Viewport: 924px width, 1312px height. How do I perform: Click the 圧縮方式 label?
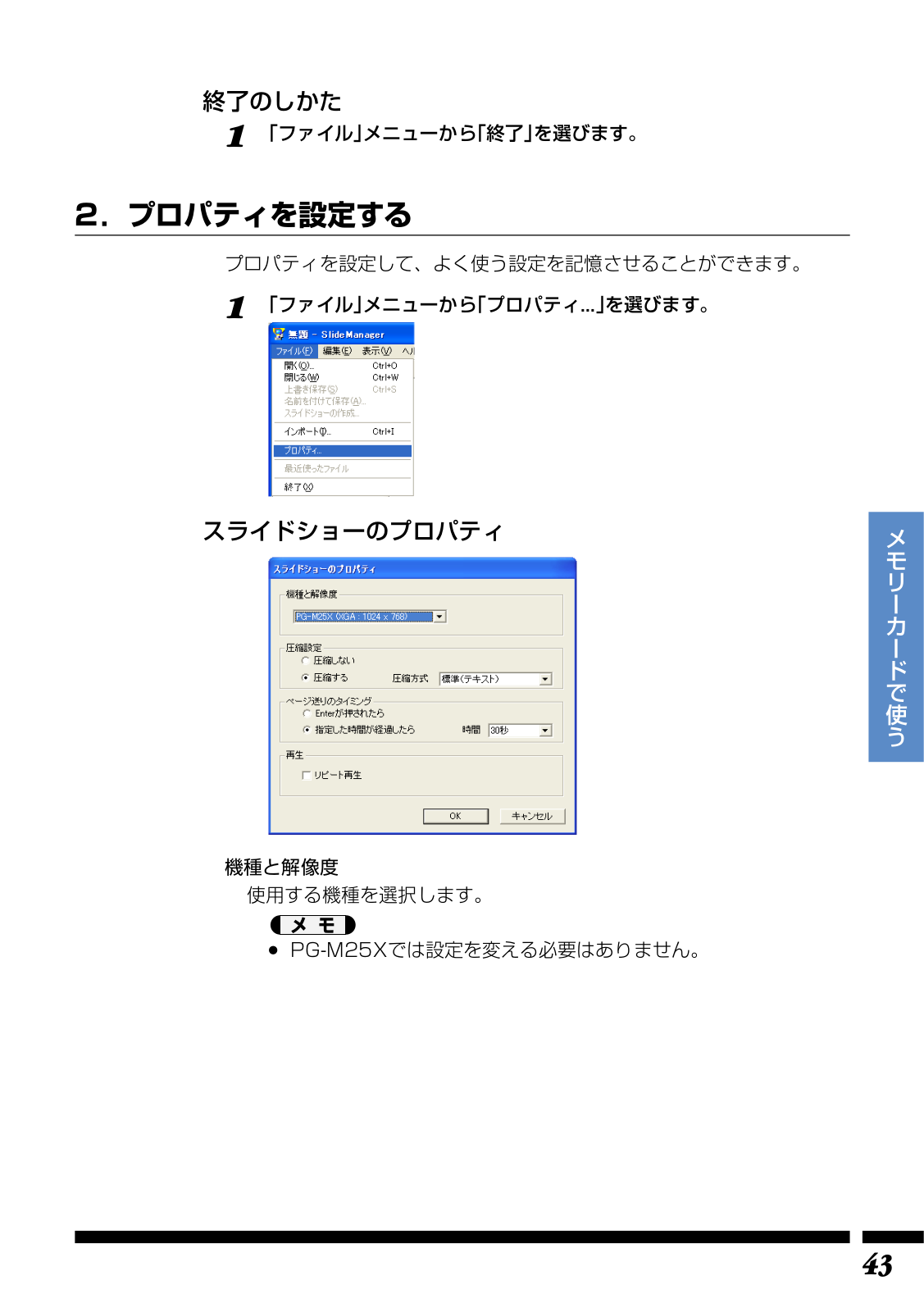coord(410,678)
